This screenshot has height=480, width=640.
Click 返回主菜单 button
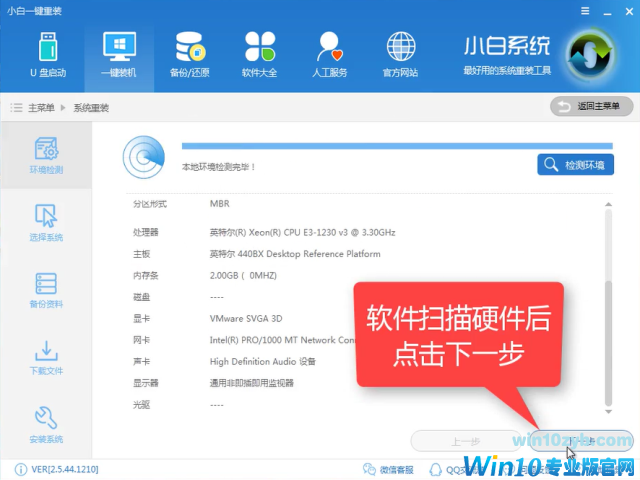tap(591, 106)
